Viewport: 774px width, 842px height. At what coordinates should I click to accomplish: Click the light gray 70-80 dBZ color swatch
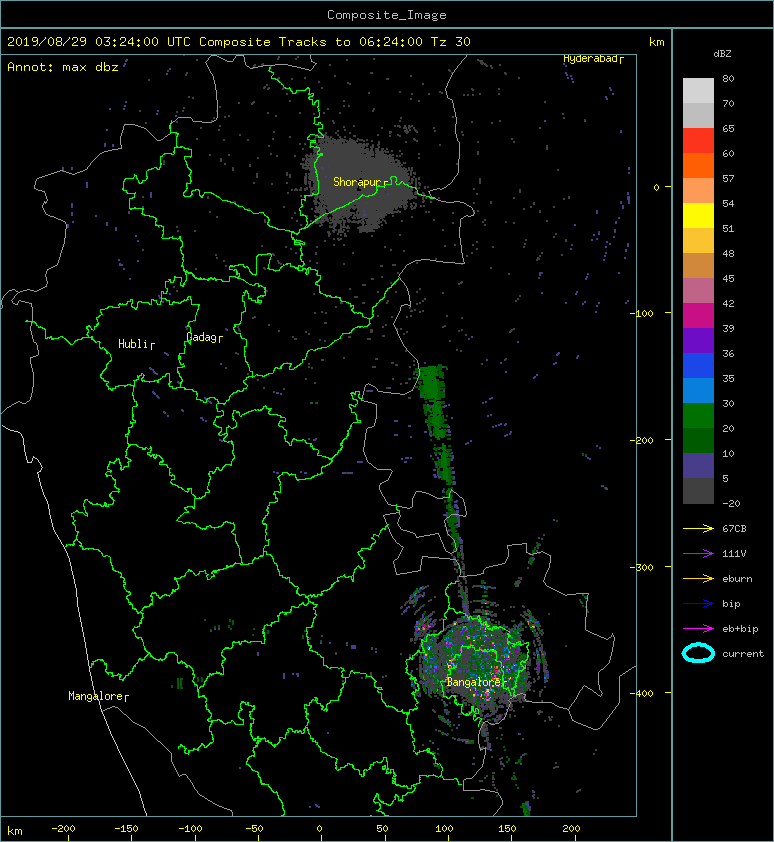[x=698, y=91]
